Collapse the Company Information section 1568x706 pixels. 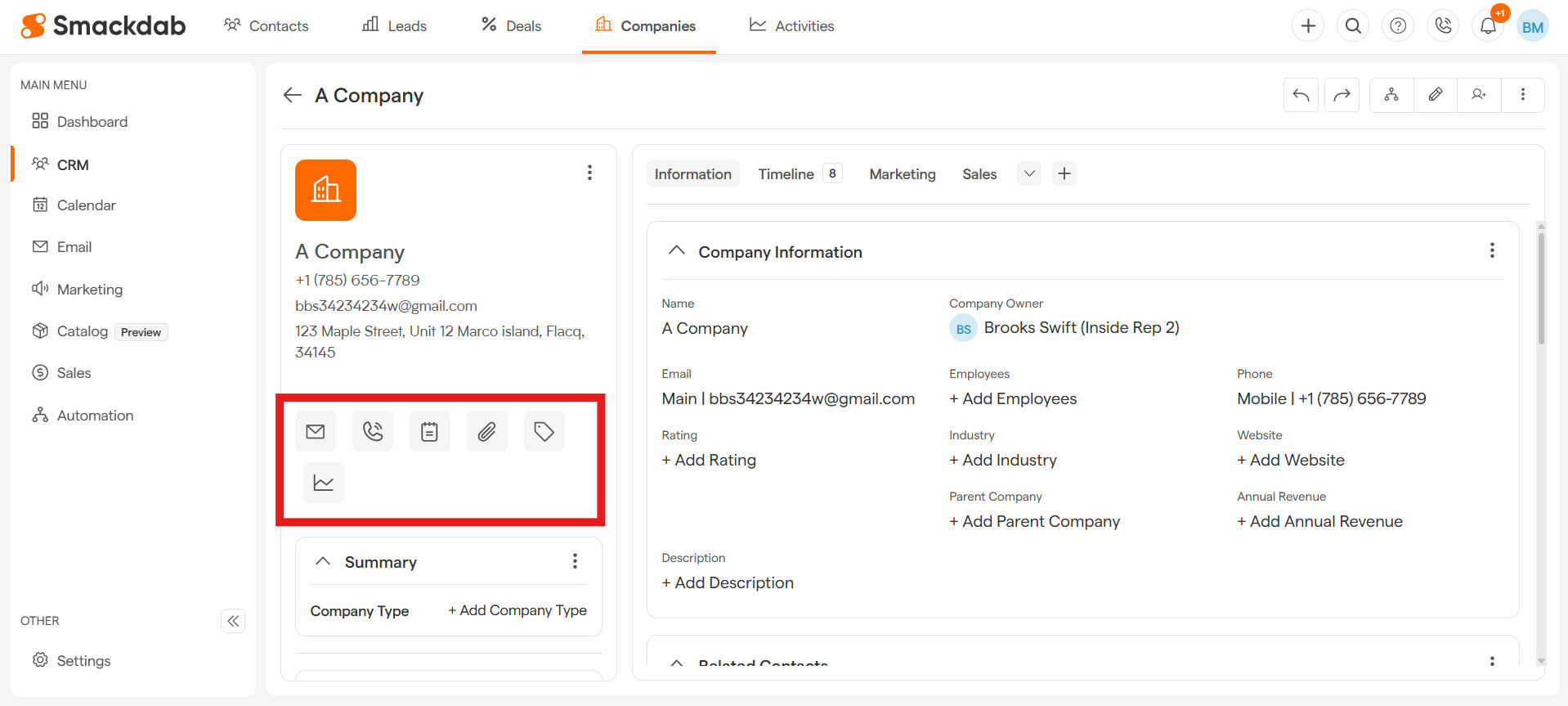pos(677,251)
